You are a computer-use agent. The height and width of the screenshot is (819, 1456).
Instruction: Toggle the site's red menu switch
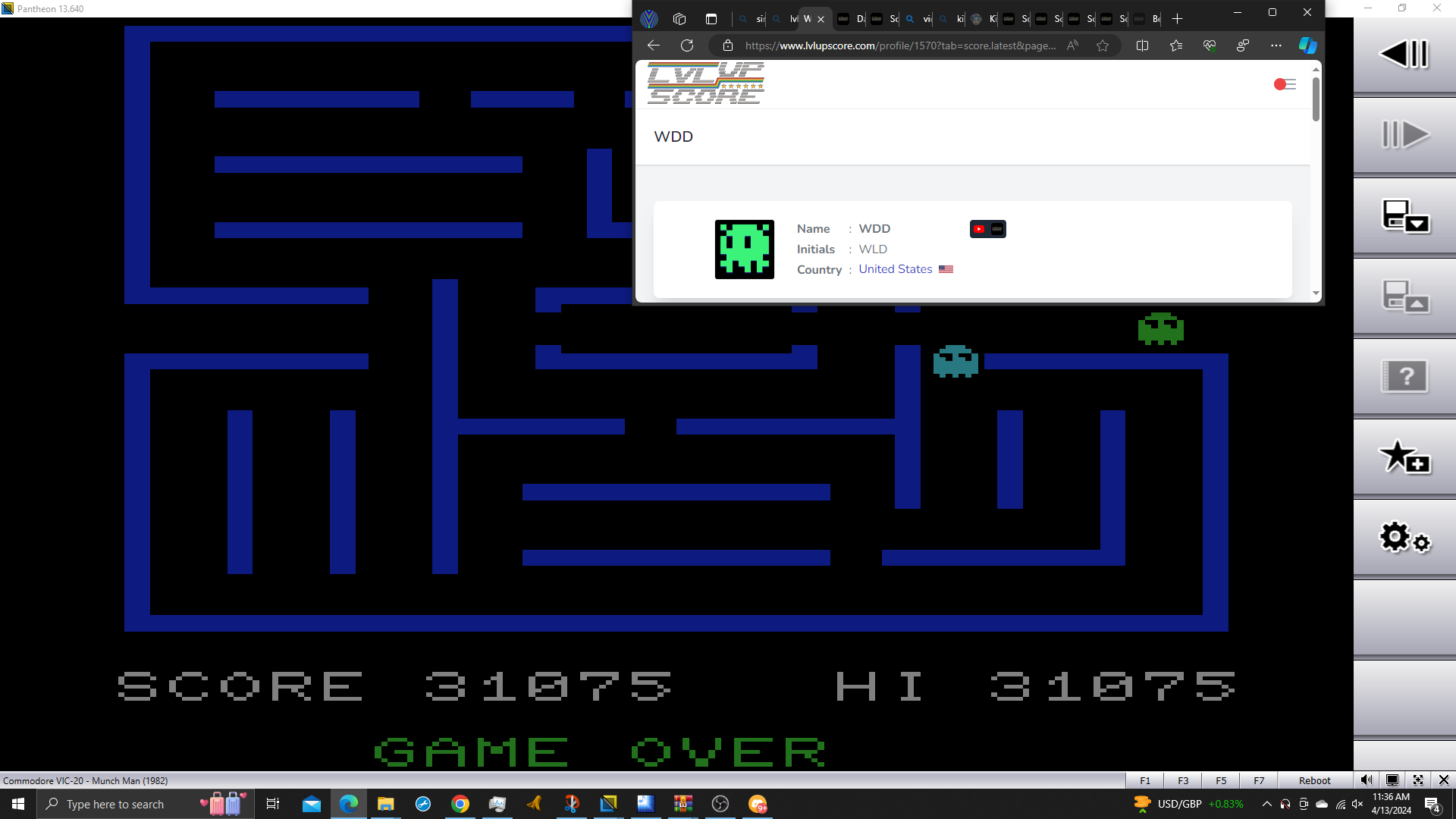pyautogui.click(x=1285, y=84)
